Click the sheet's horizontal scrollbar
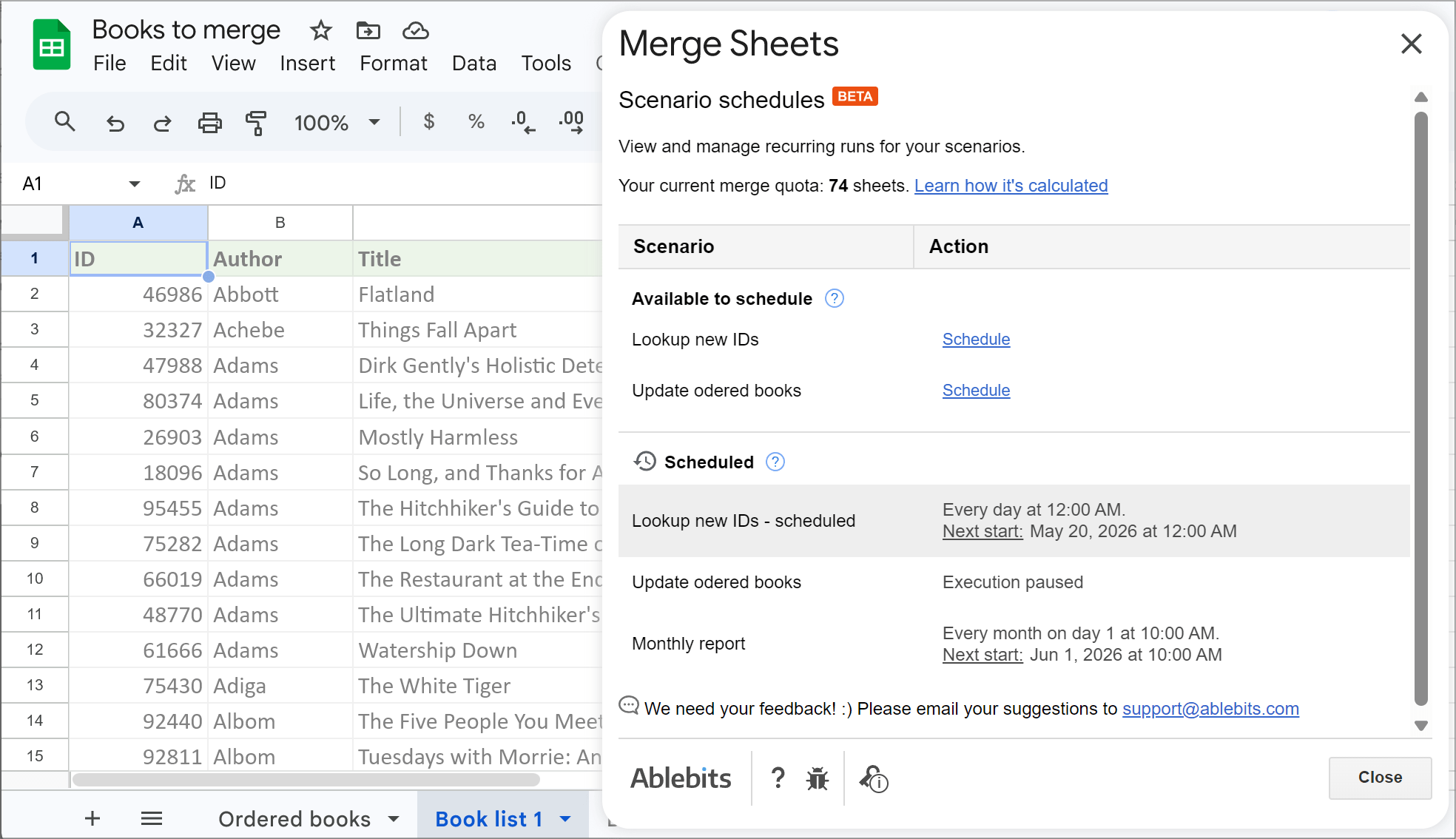Viewport: 1456px width, 839px height. [x=306, y=780]
